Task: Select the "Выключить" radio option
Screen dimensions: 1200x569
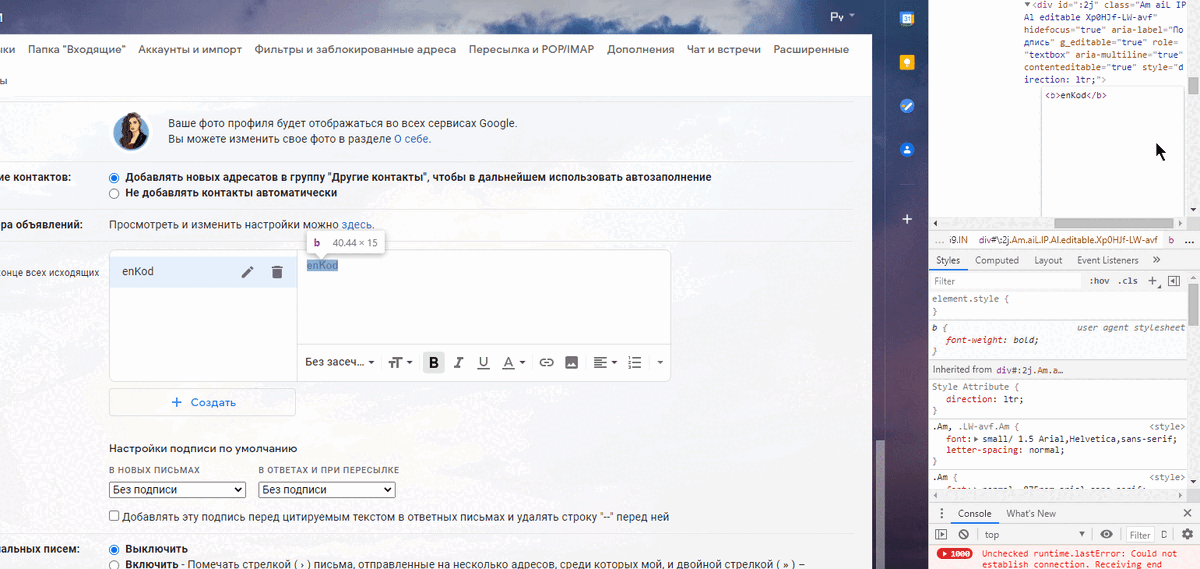Action: point(114,549)
